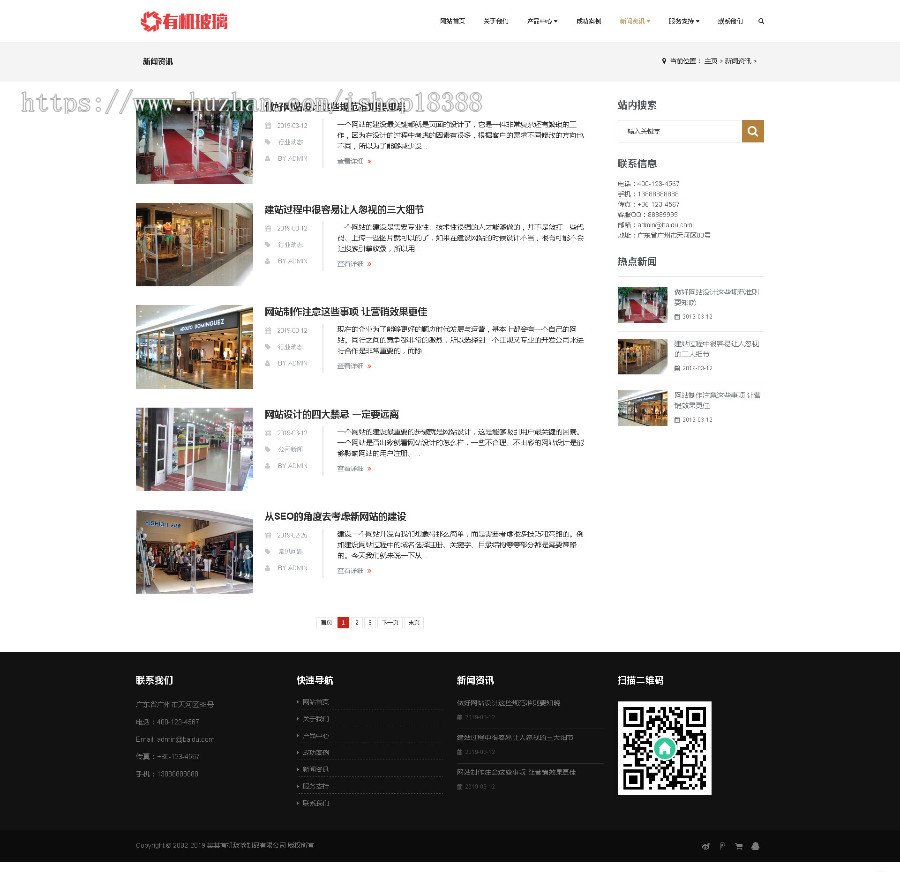Viewport: 900px width, 872px height.
Task: Open first hot news title in sidebar
Action: [717, 297]
